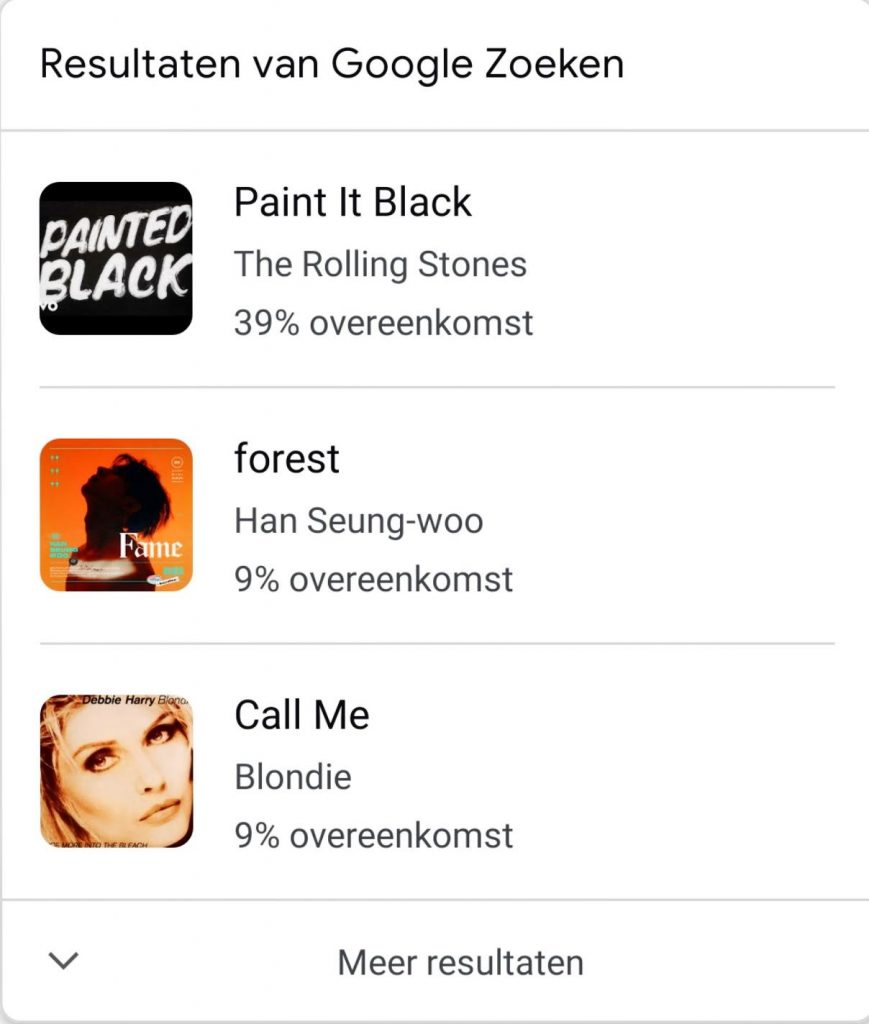The width and height of the screenshot is (869, 1024).
Task: Click the Call Me 9% overeenkomst label
Action: 373,836
